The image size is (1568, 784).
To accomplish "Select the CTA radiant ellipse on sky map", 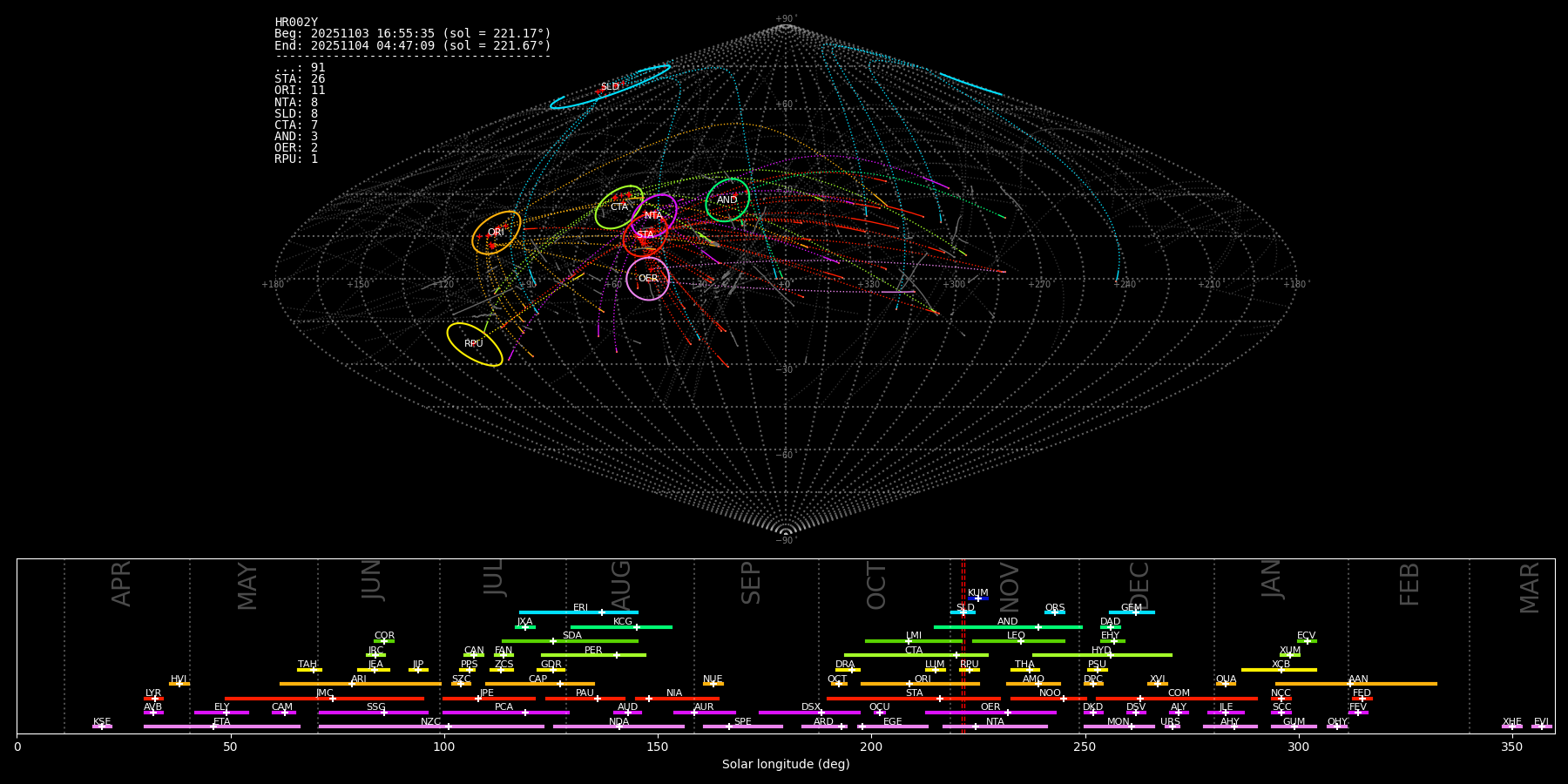I will (x=619, y=207).
